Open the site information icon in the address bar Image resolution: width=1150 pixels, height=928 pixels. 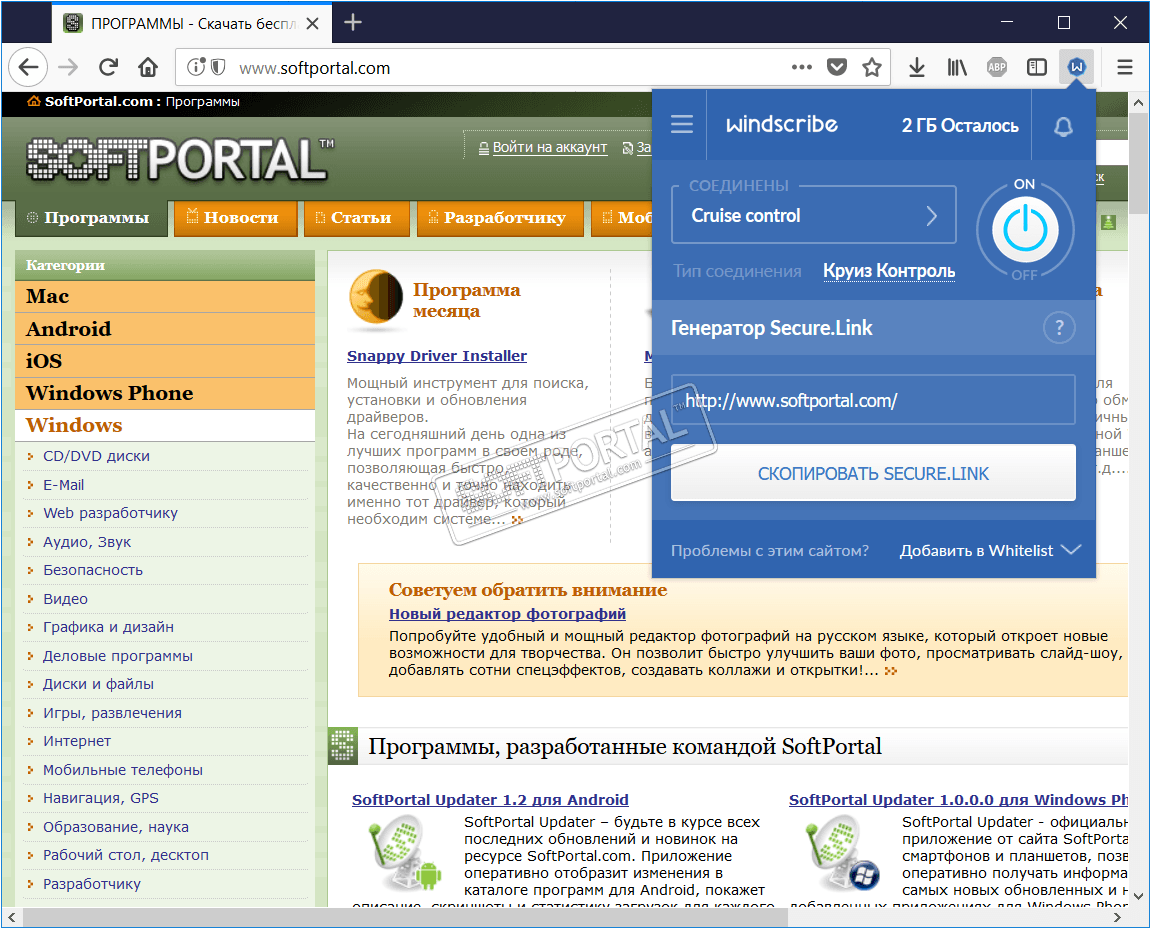click(x=196, y=67)
